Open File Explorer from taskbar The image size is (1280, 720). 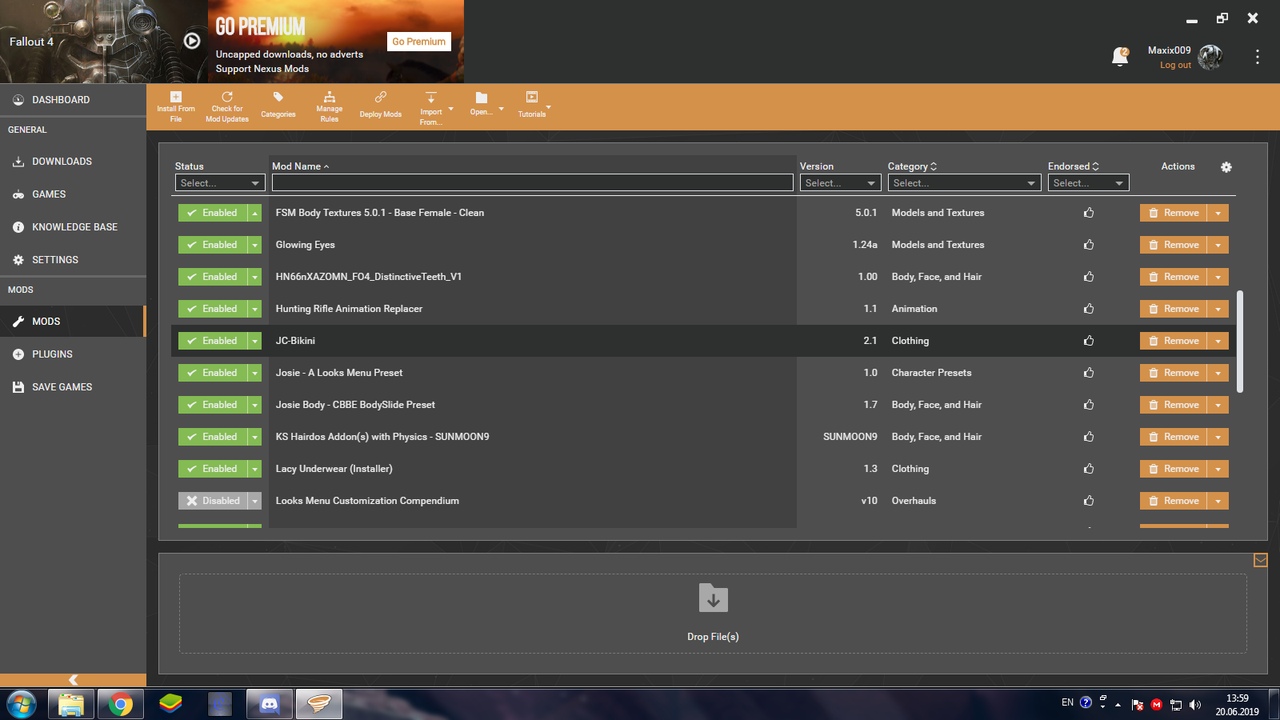point(71,705)
